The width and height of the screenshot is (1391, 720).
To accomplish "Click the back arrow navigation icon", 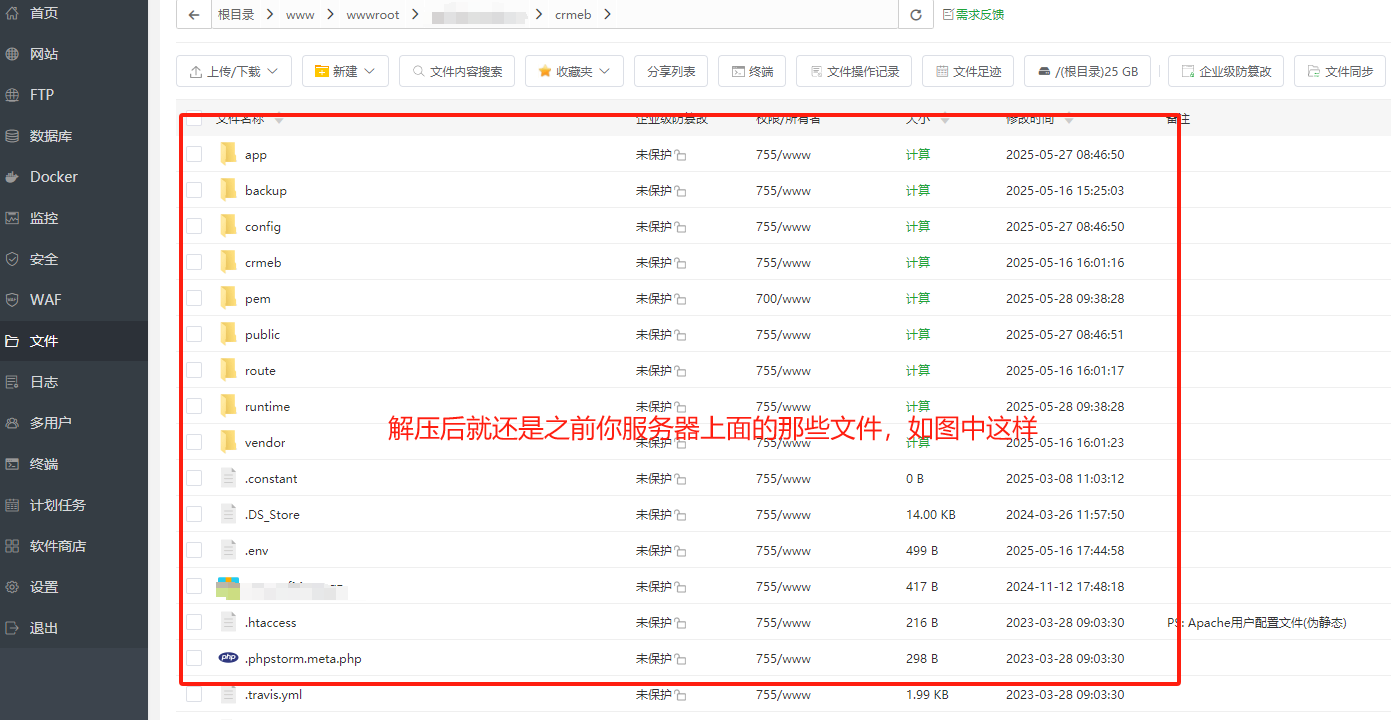I will [x=194, y=15].
